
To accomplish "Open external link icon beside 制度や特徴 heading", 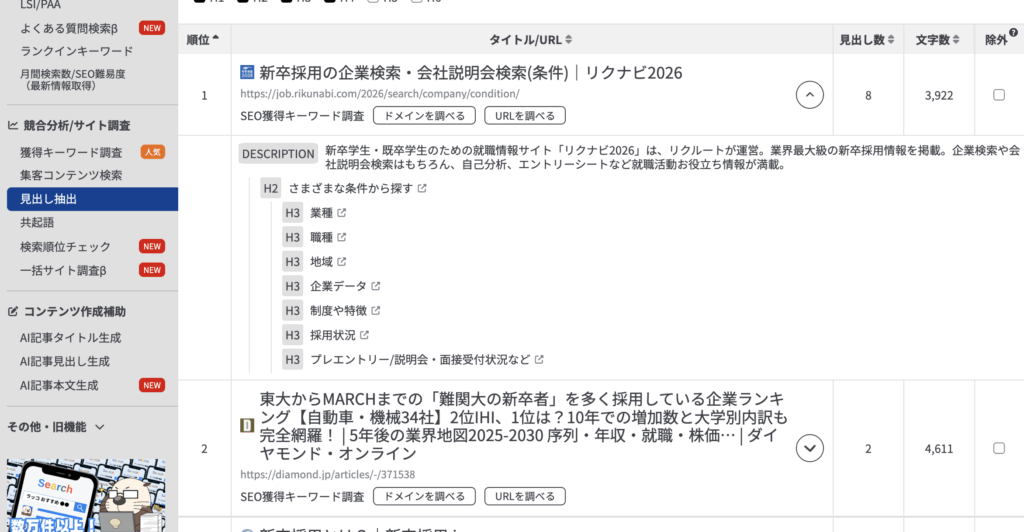I will click(x=376, y=311).
